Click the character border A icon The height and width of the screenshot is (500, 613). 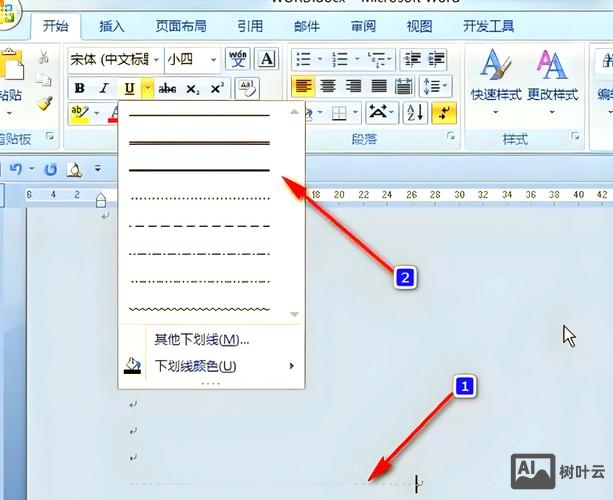267,59
